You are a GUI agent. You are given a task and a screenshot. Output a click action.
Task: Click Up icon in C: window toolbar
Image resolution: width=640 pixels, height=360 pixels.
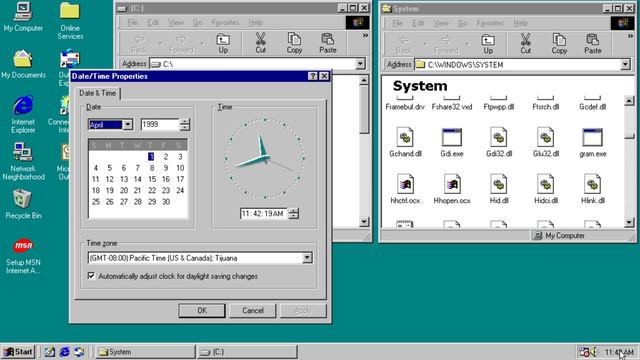[223, 43]
